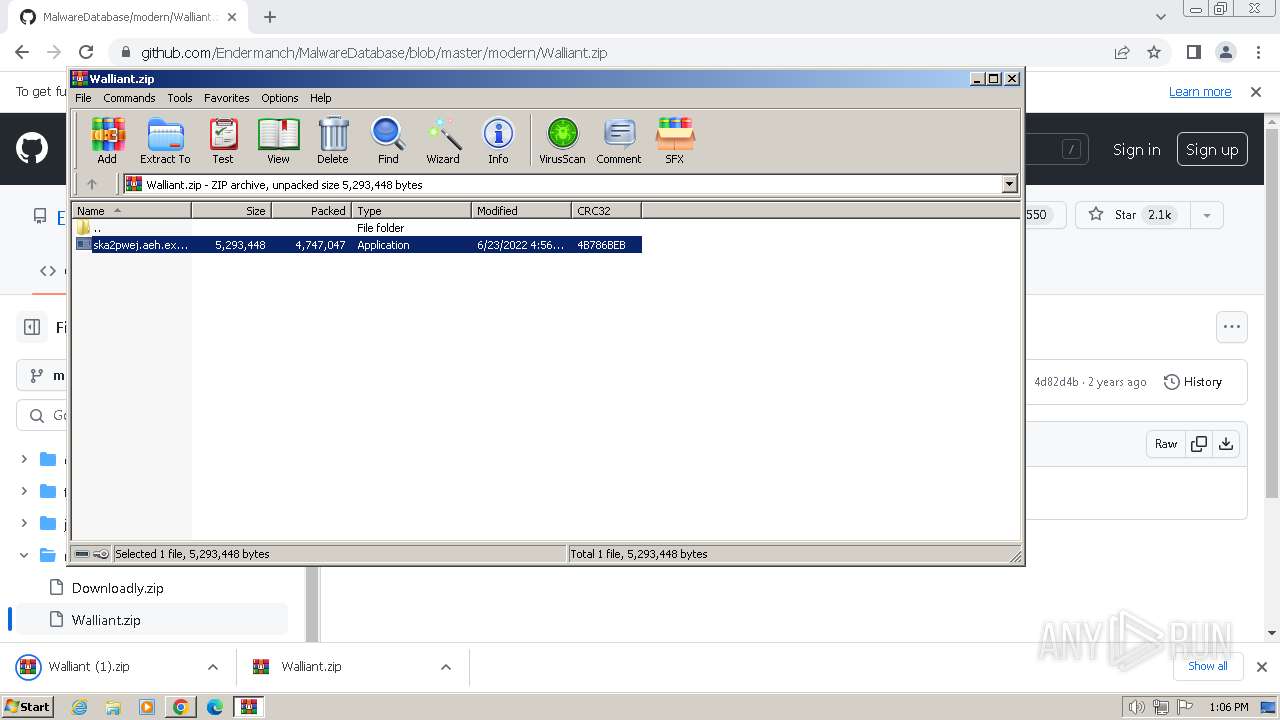Screen dimensions: 1280x720
Task: Click the Delete trash icon
Action: (333, 141)
